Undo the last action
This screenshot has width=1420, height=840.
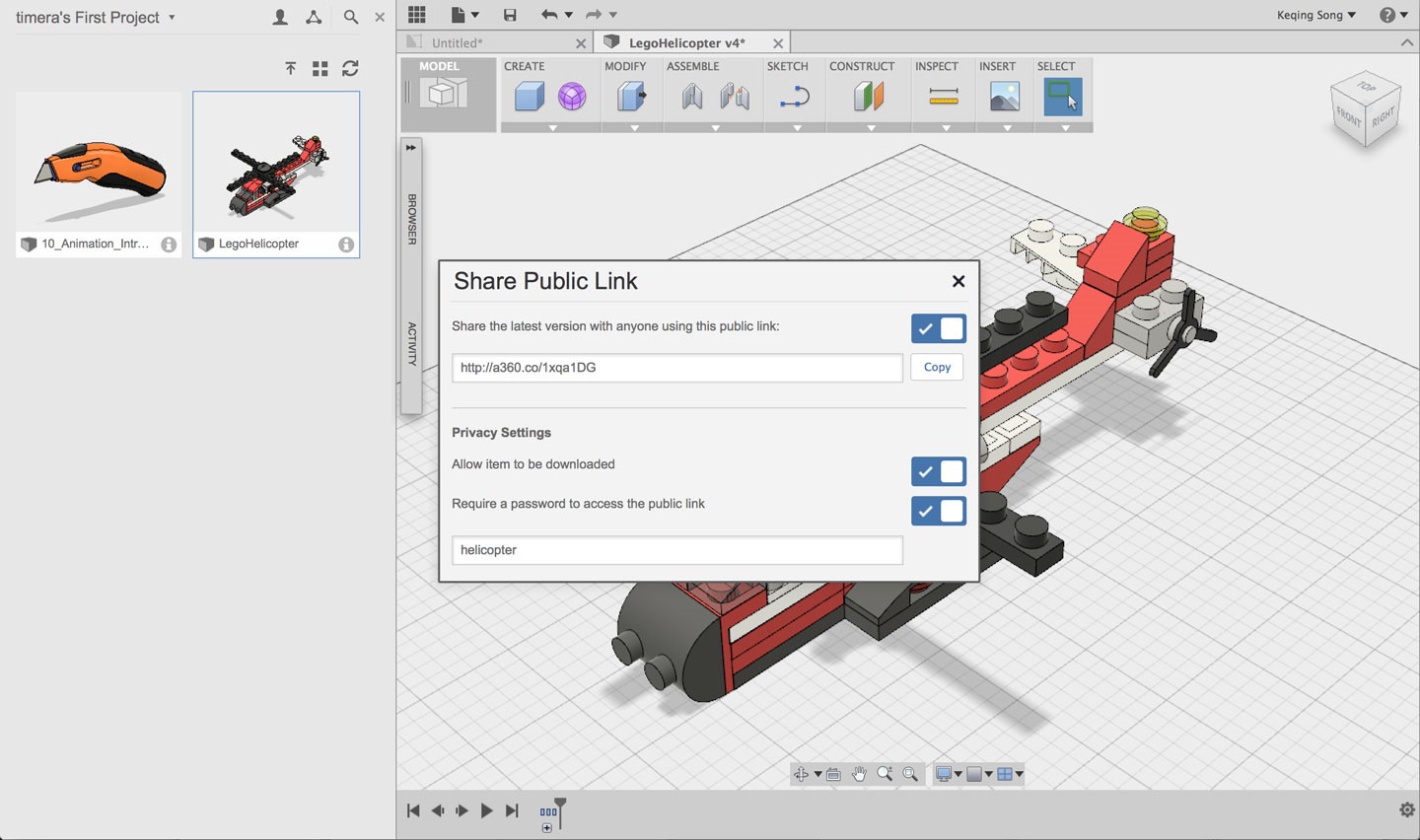(x=549, y=15)
